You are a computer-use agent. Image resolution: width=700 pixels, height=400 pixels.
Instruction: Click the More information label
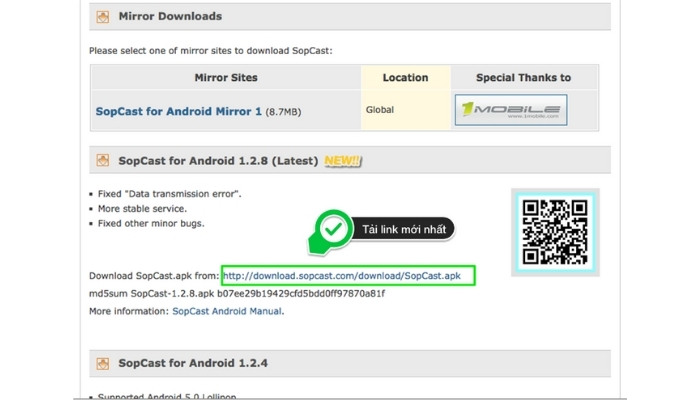pos(129,311)
